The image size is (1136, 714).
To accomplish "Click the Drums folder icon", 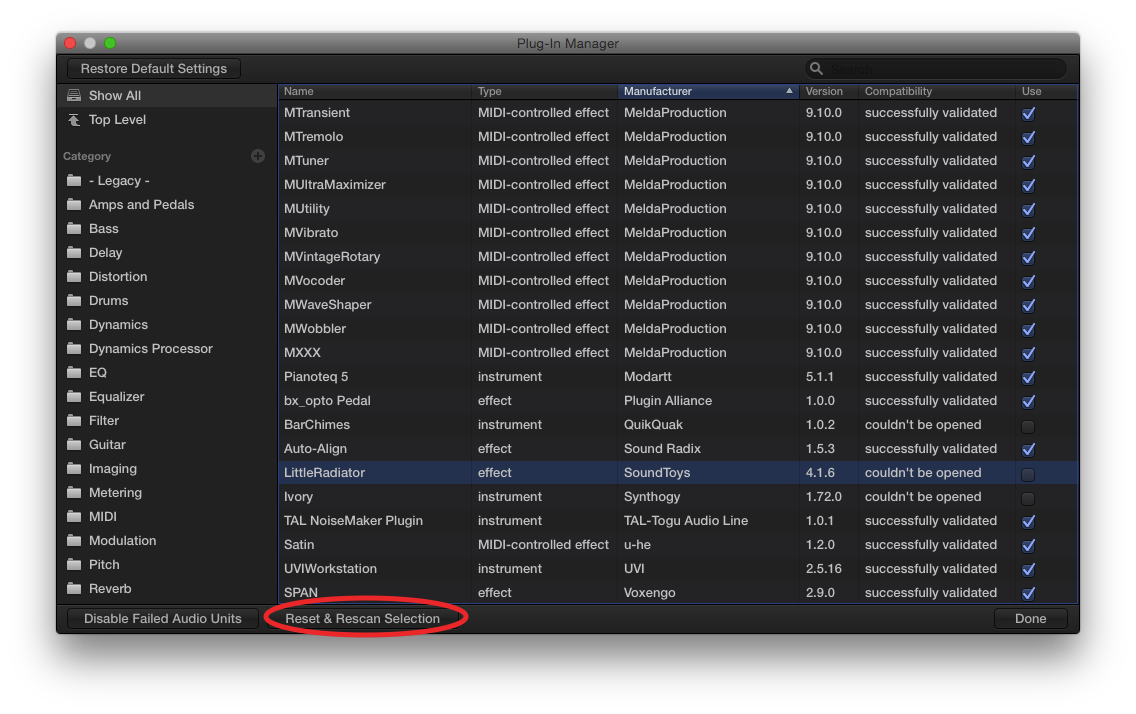I will tap(74, 300).
